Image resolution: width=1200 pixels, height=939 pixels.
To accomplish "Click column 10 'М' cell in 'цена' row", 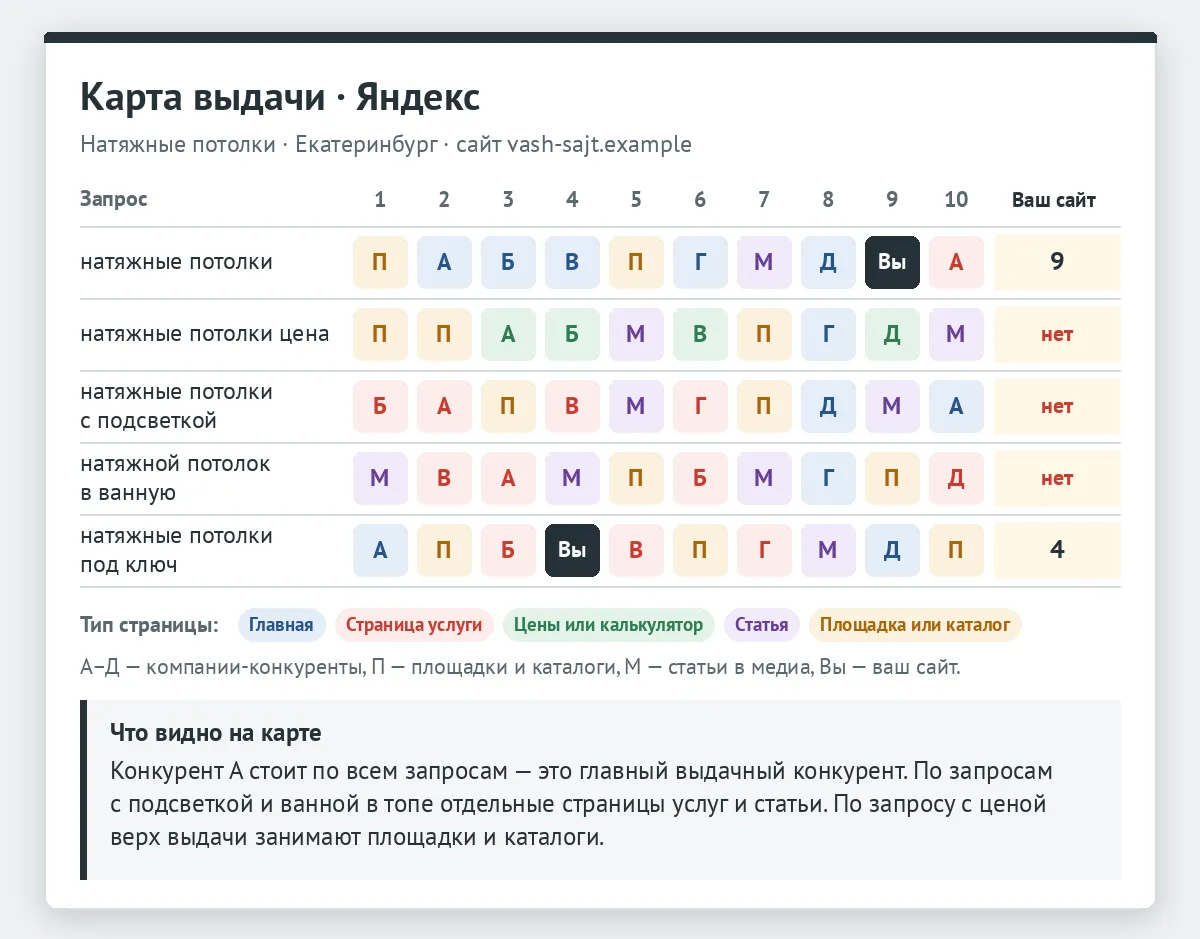I will pyautogui.click(x=956, y=335).
